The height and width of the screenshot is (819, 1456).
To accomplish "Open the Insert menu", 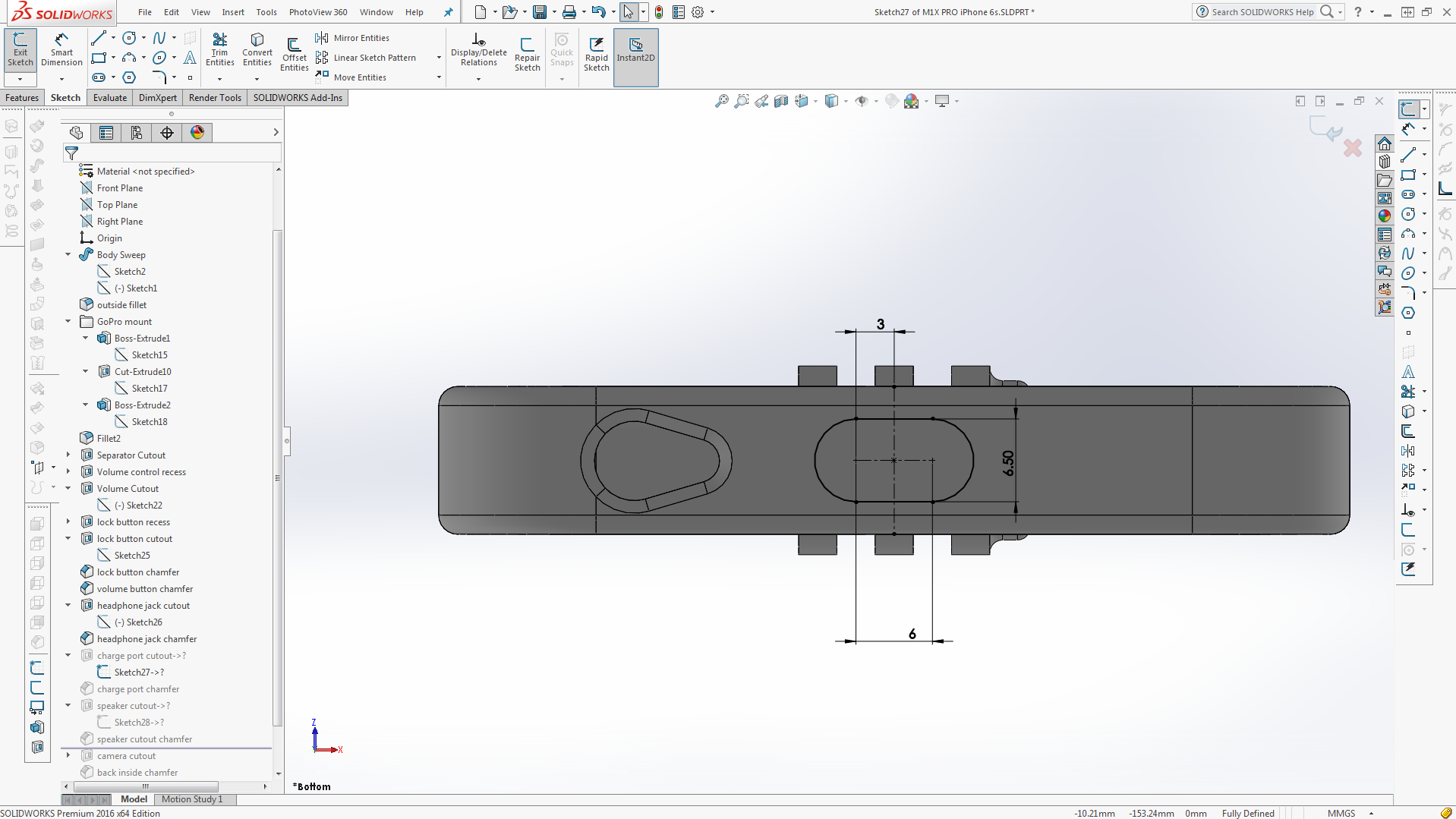I will point(233,12).
